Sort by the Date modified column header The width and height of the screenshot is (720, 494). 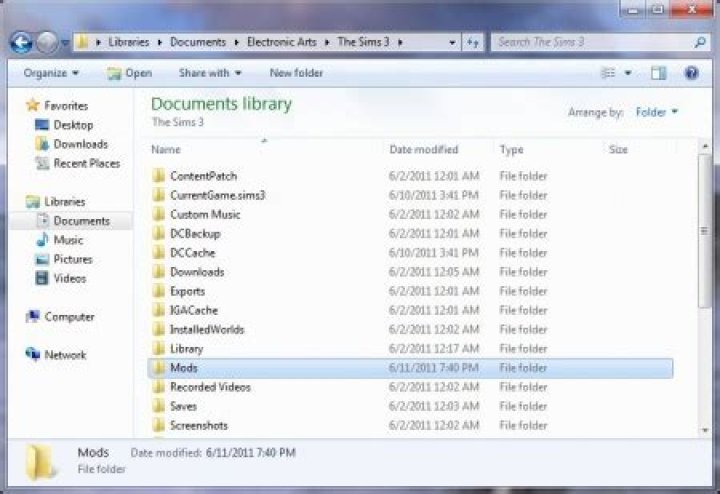tap(423, 149)
